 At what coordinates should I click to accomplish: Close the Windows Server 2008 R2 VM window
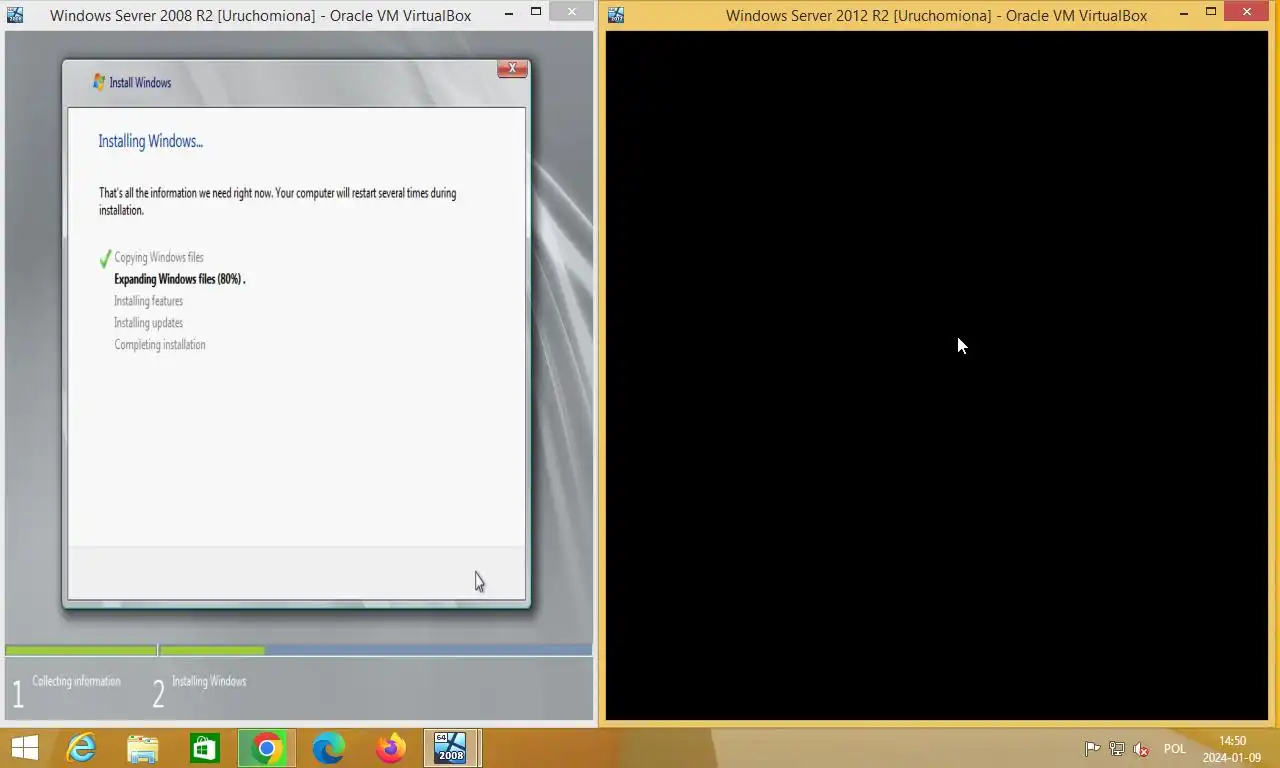click(571, 12)
